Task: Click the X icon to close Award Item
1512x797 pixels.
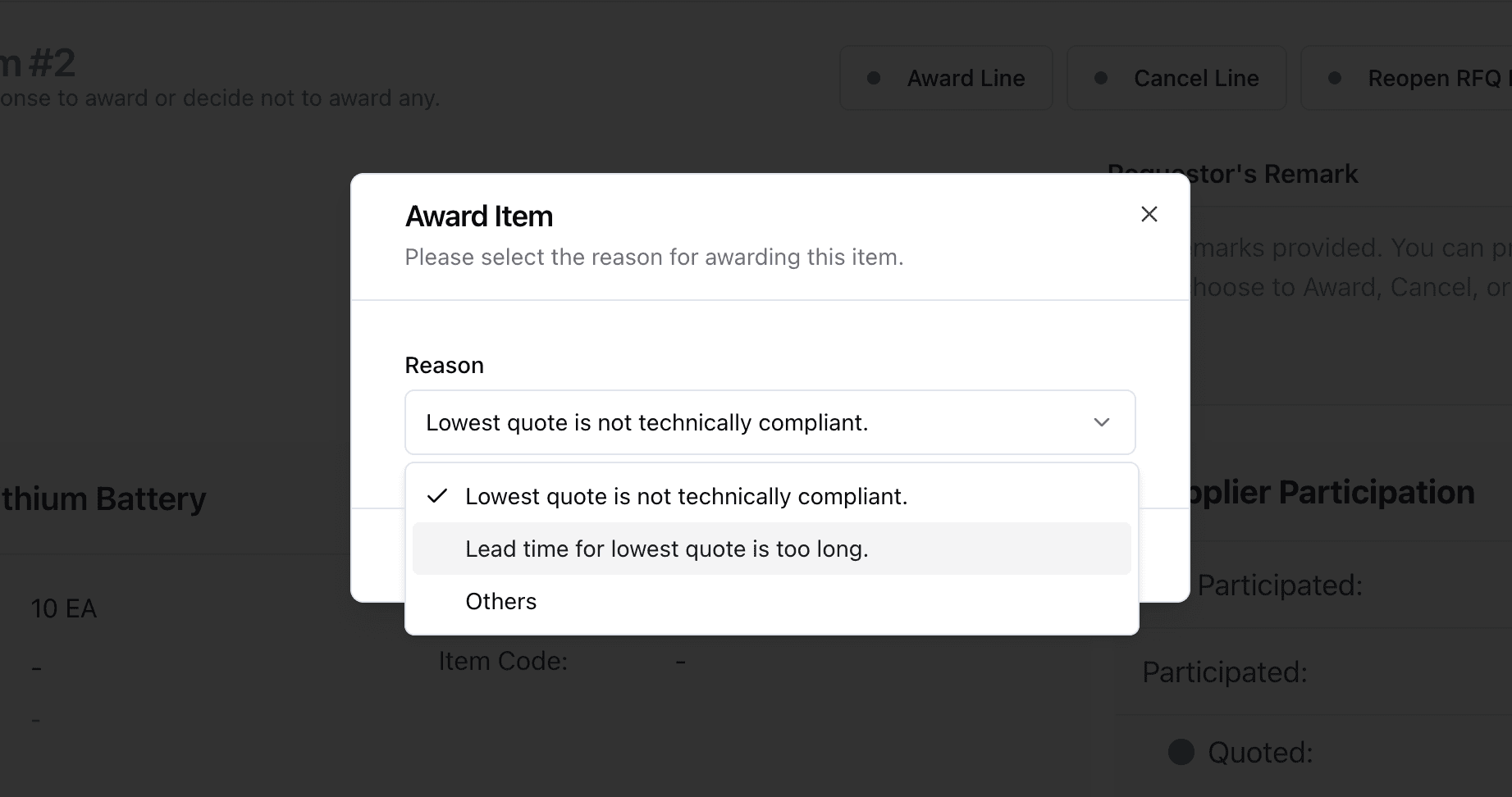Action: point(1149,214)
